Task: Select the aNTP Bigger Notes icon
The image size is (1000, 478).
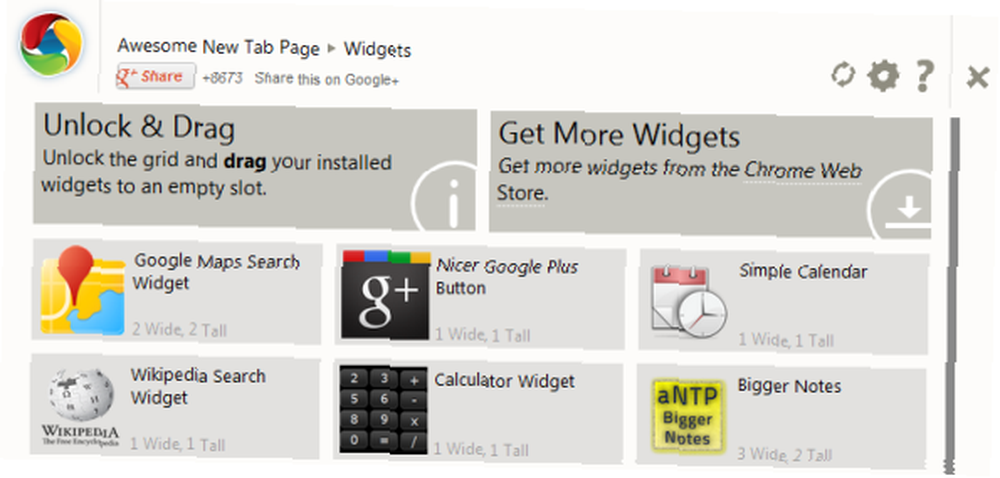Action: 689,416
